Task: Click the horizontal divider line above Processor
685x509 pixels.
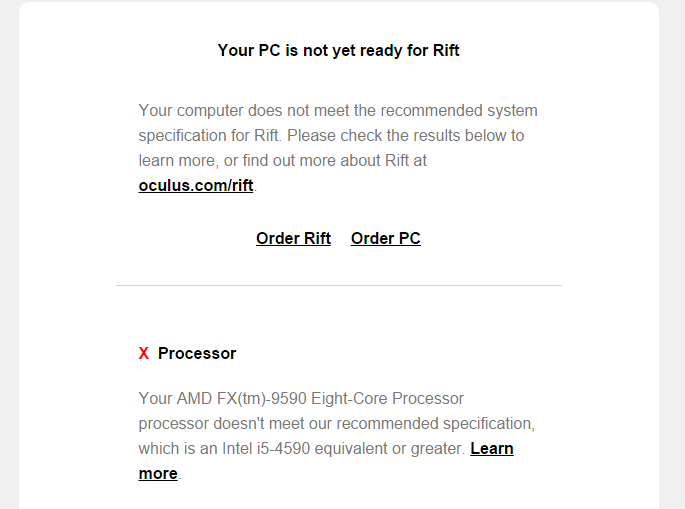Action: point(338,286)
